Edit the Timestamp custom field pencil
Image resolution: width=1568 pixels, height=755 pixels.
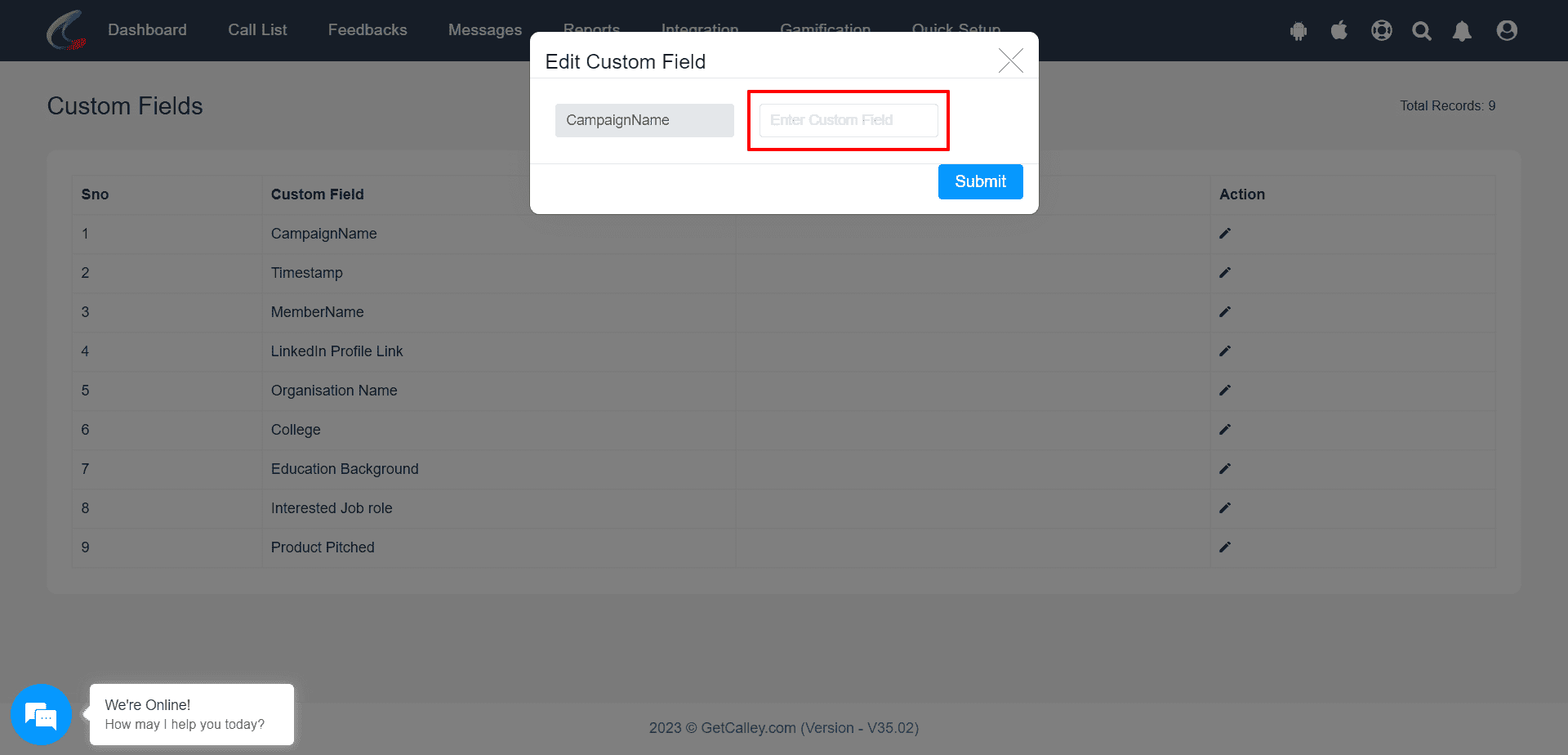coord(1225,273)
